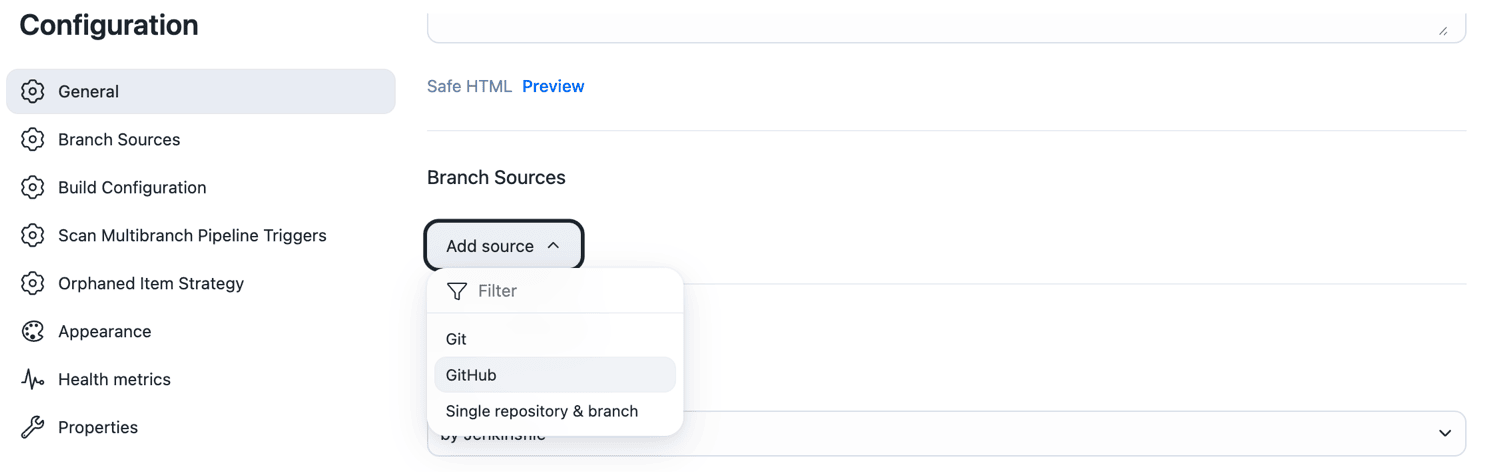Click the Orphaned Item Strategy gear icon
The height and width of the screenshot is (472, 1500).
(x=33, y=283)
